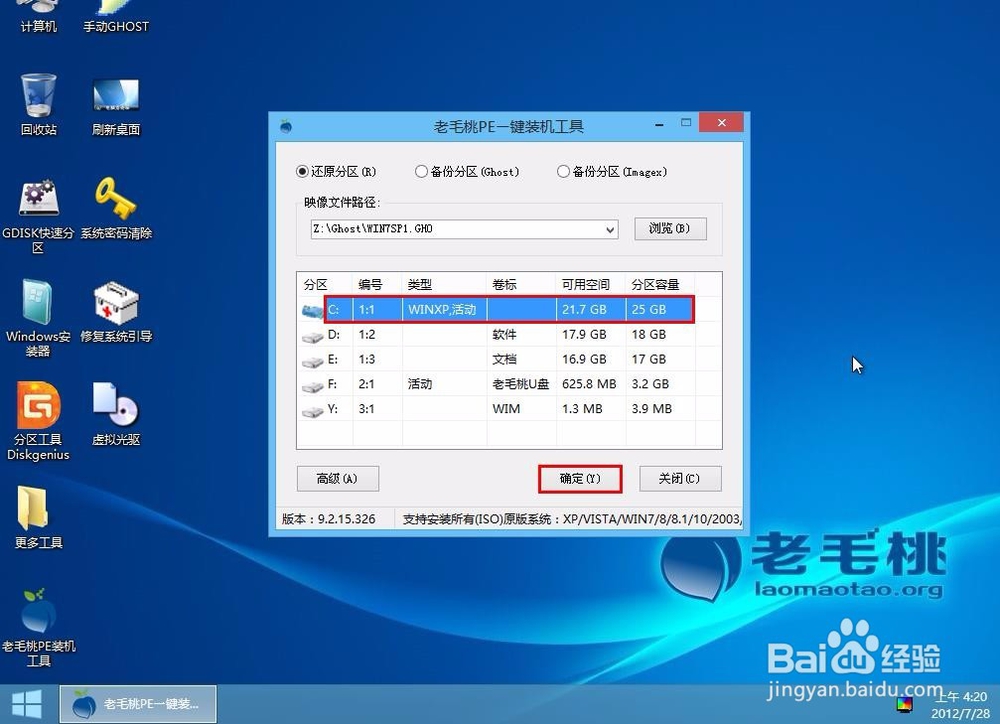Minimize the 老毛桃PE一键装机工具 window
The width and height of the screenshot is (1000, 724).
tap(659, 124)
